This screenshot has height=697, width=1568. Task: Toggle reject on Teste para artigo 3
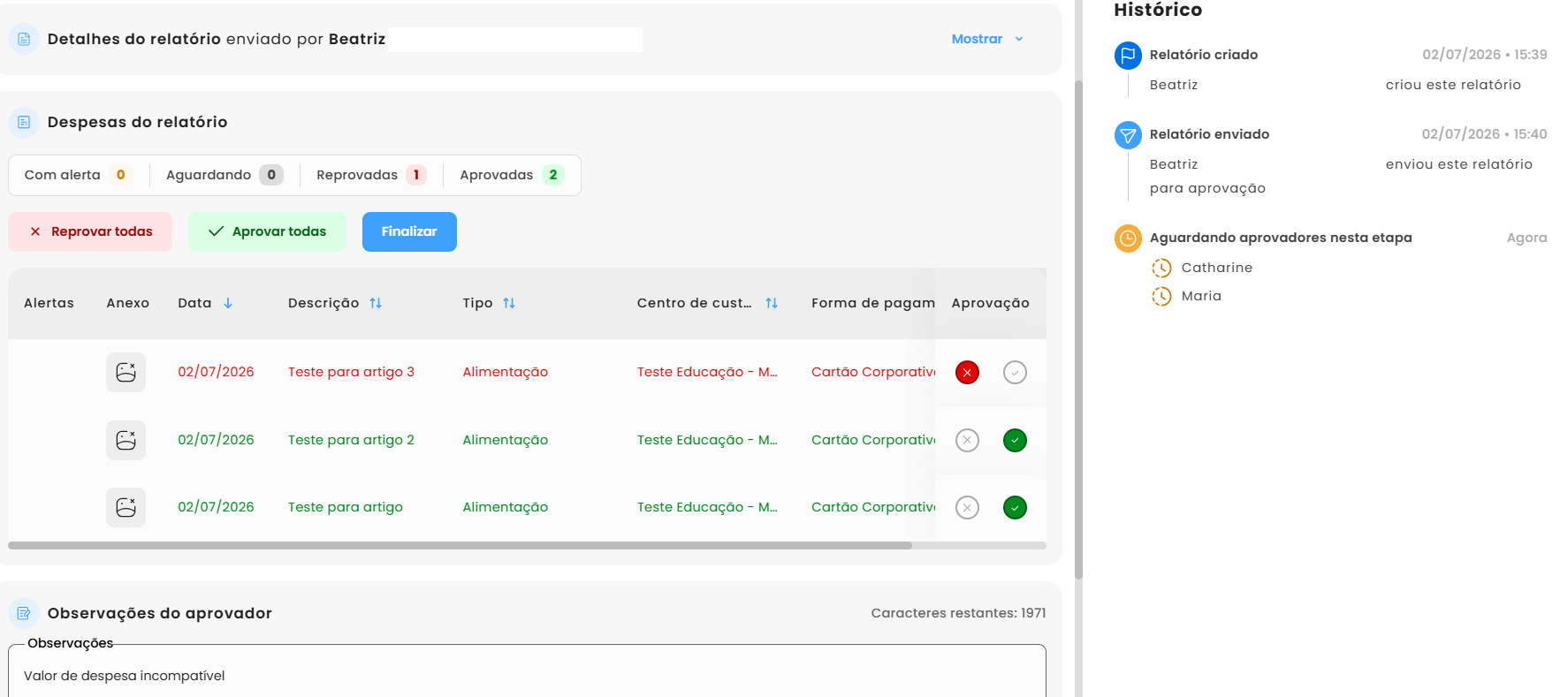967,372
